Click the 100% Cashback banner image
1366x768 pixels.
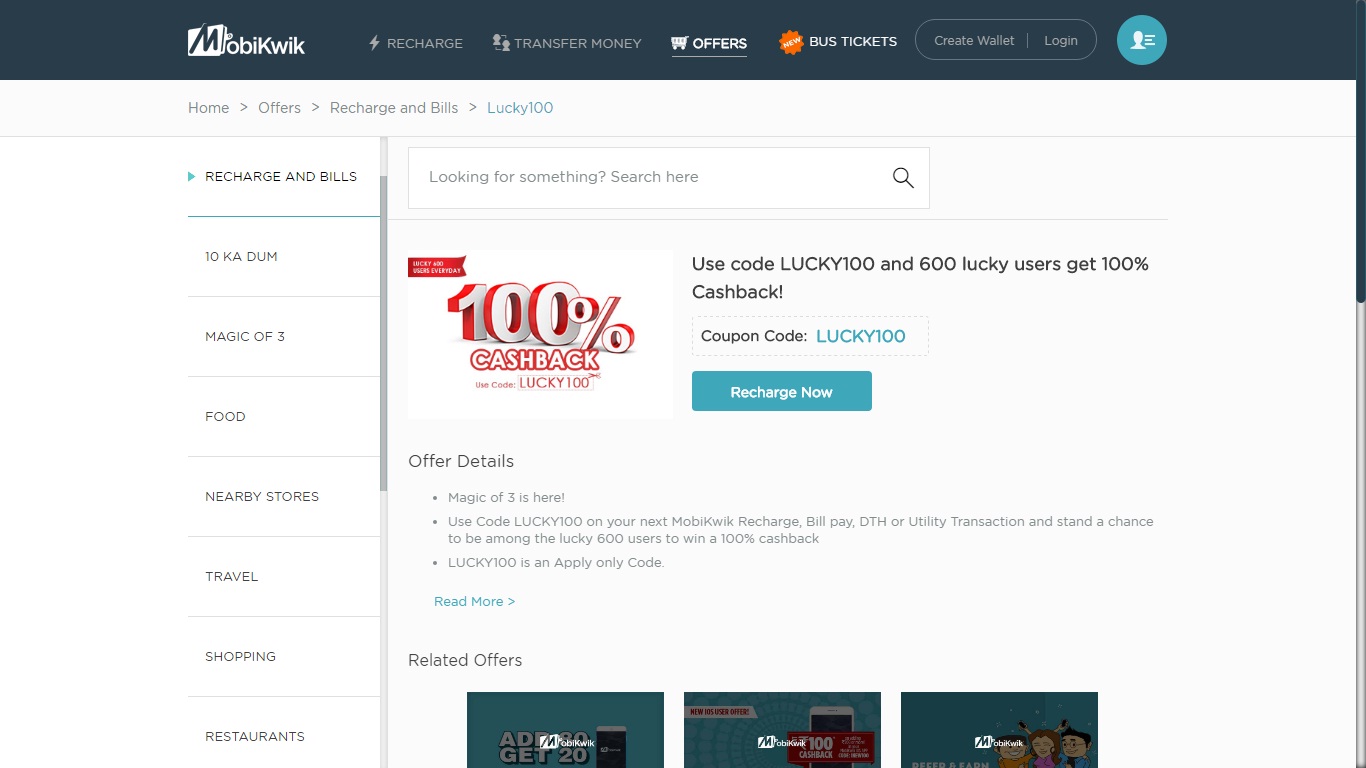pos(540,334)
